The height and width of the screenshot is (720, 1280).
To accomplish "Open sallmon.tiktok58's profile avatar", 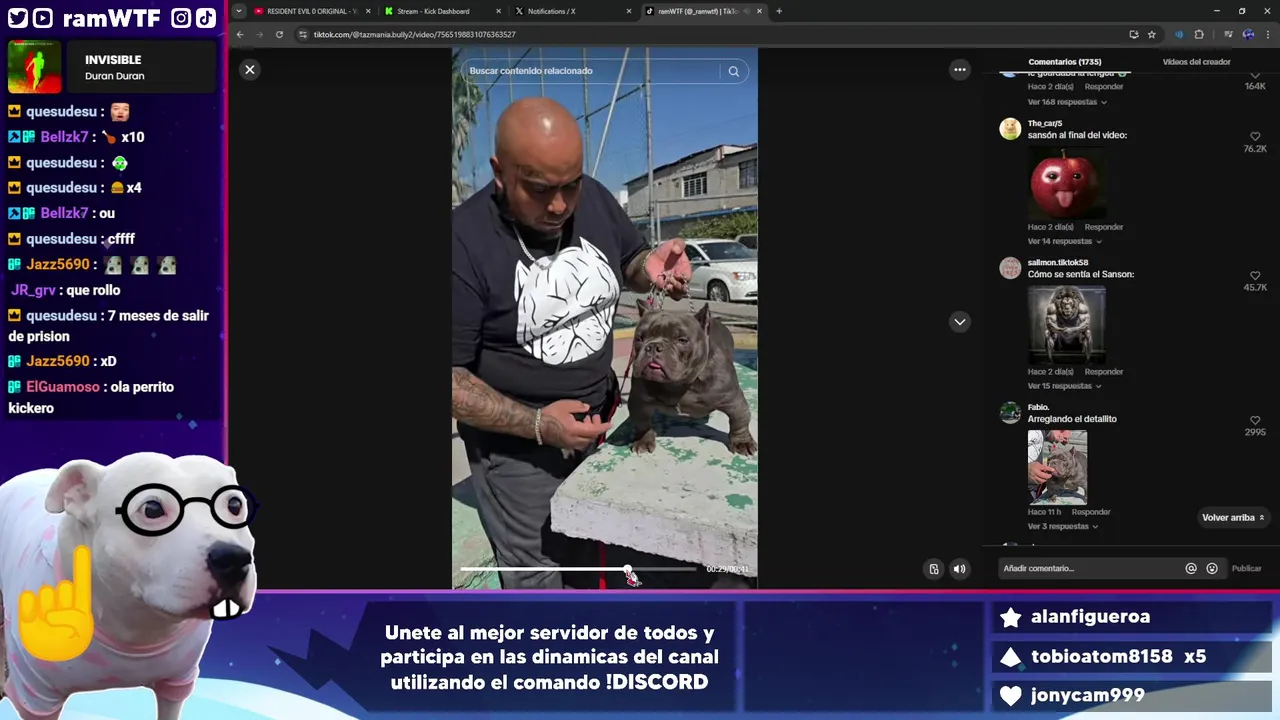I will [x=1010, y=268].
